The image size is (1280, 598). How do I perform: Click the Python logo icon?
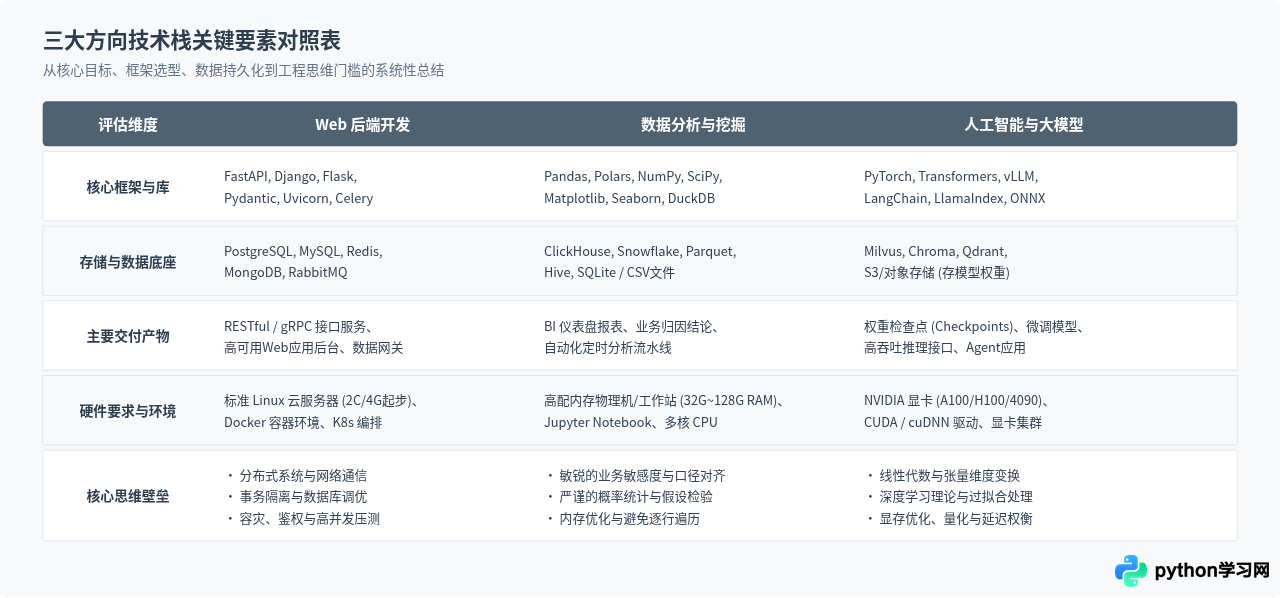pyautogui.click(x=1131, y=571)
